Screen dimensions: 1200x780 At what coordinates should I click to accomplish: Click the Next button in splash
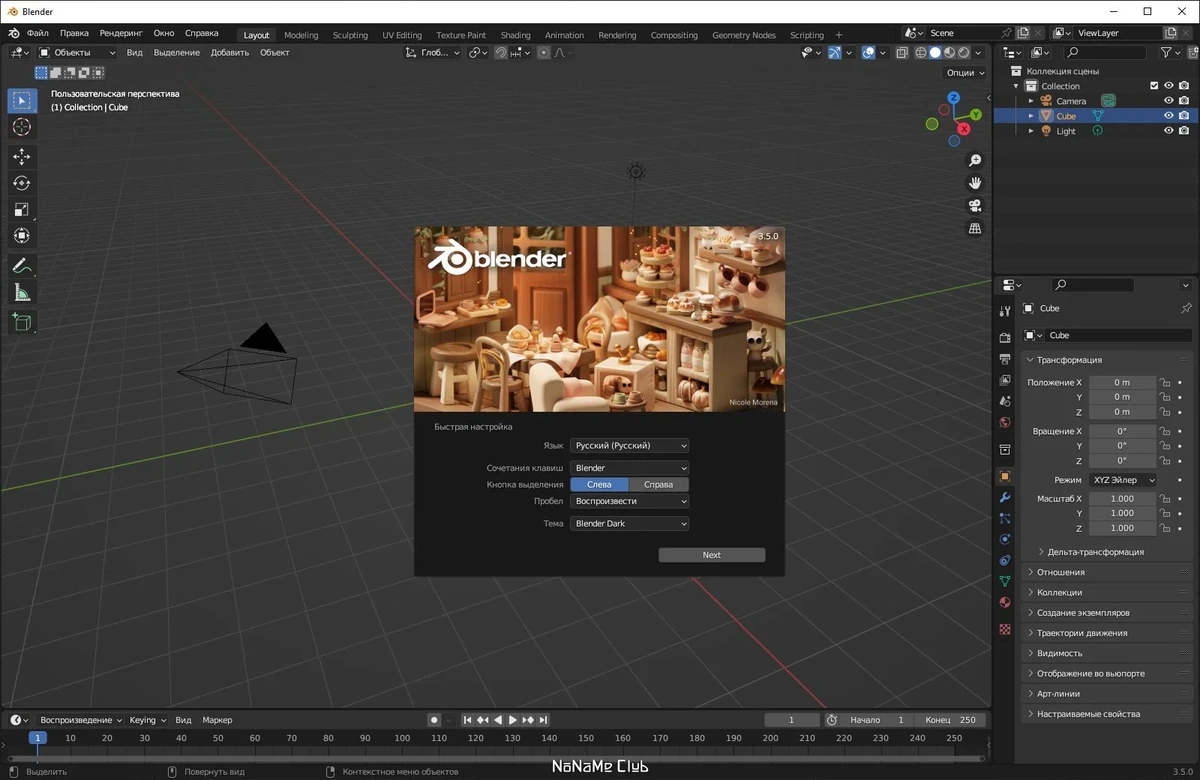coord(712,555)
